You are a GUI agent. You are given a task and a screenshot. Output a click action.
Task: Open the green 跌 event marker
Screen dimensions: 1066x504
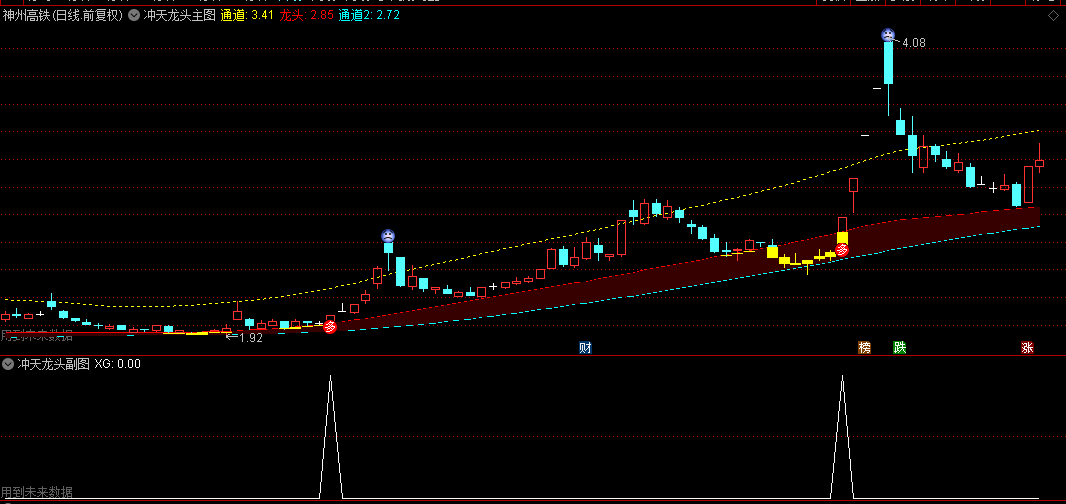click(899, 348)
